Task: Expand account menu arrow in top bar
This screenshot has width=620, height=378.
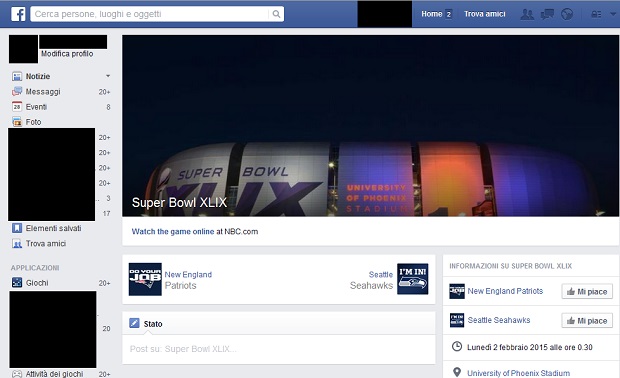Action: coord(613,14)
